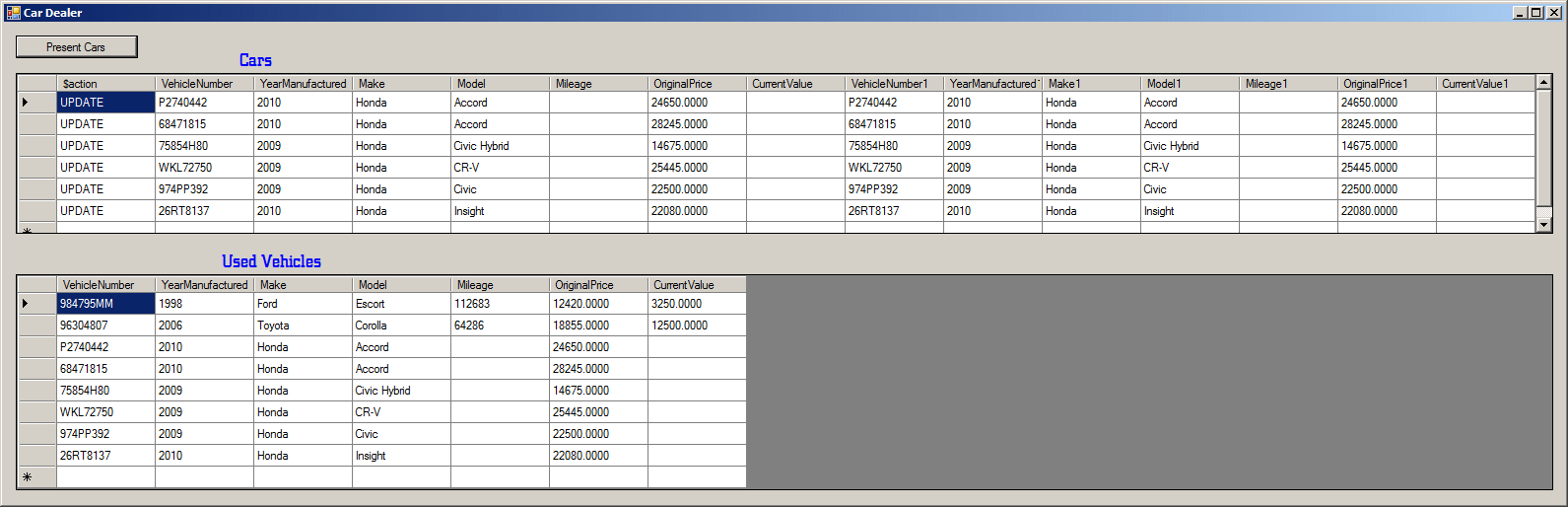Sort Cars grid by $action column header

(x=105, y=84)
